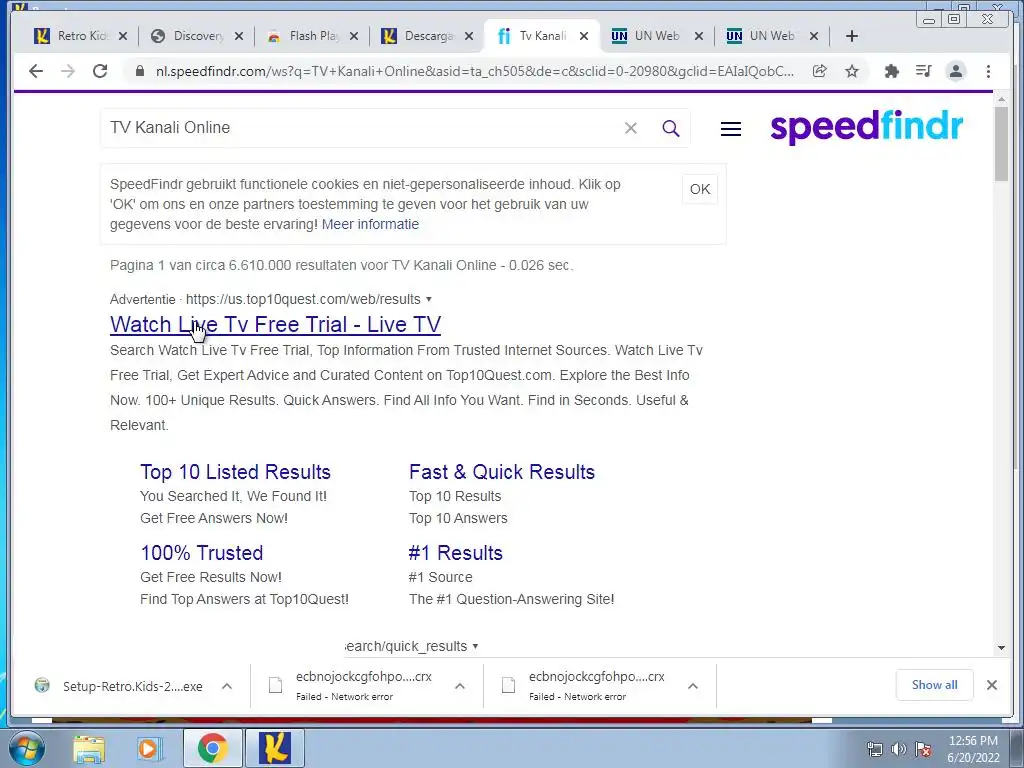Viewport: 1024px width, 768px height.
Task: Clear the search box with the X icon
Action: tap(630, 128)
